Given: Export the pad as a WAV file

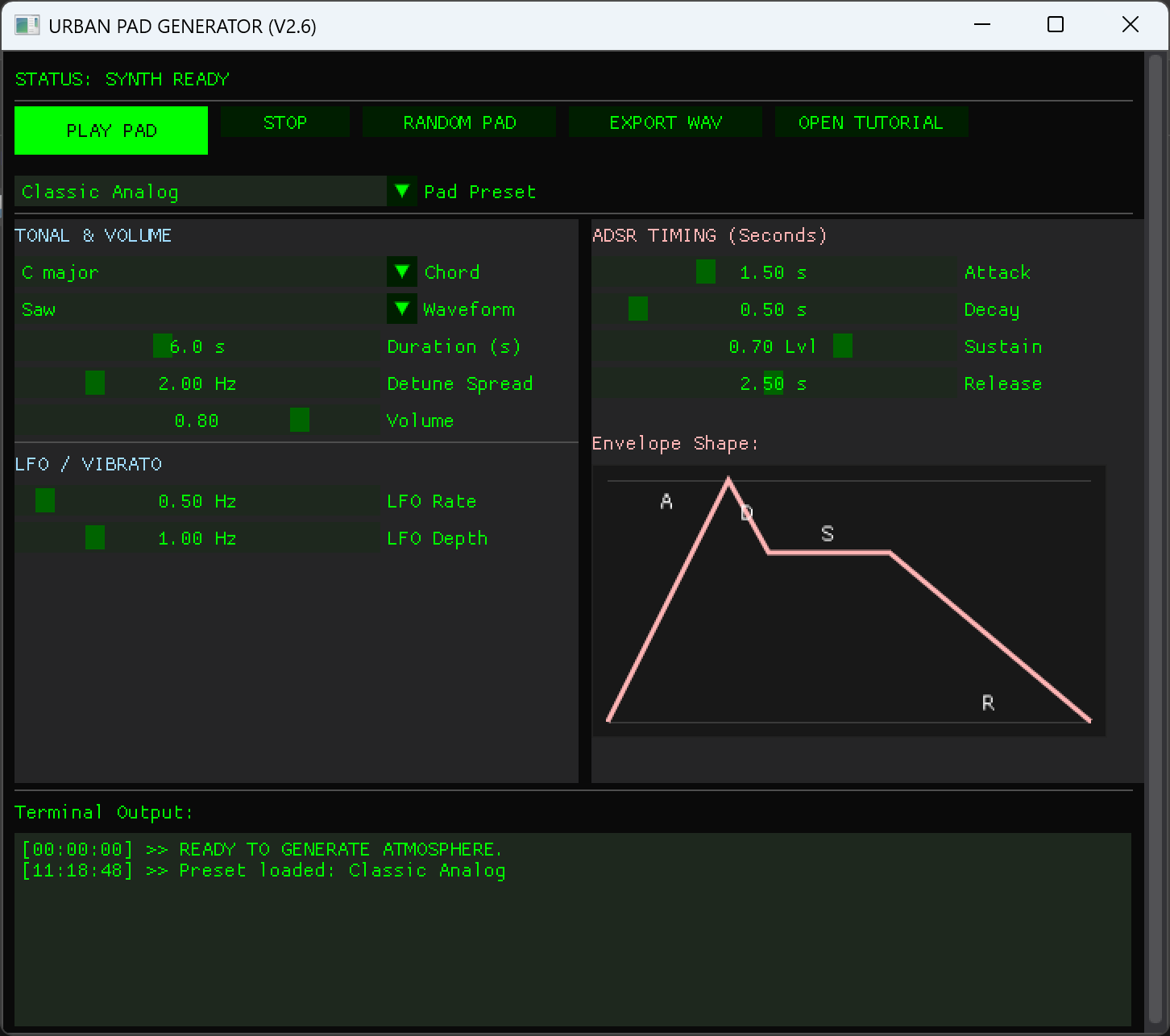Looking at the screenshot, I should coord(665,122).
